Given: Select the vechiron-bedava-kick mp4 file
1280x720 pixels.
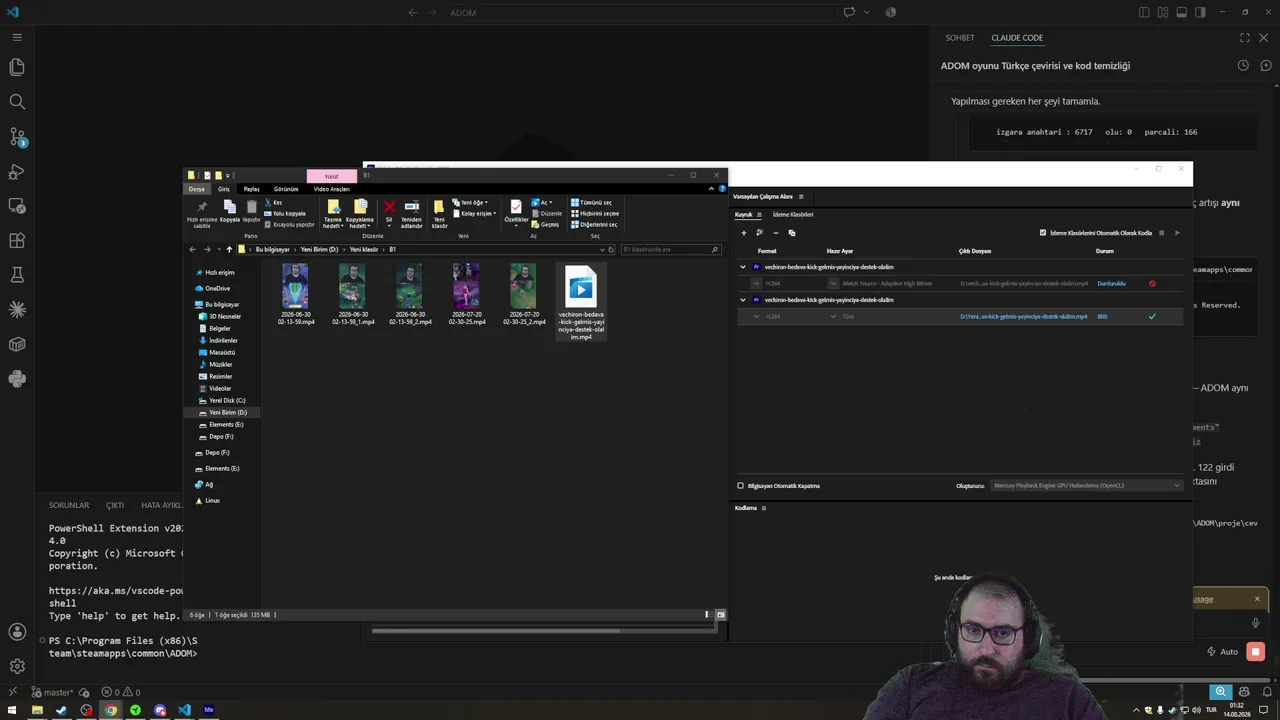Looking at the screenshot, I should 581,302.
